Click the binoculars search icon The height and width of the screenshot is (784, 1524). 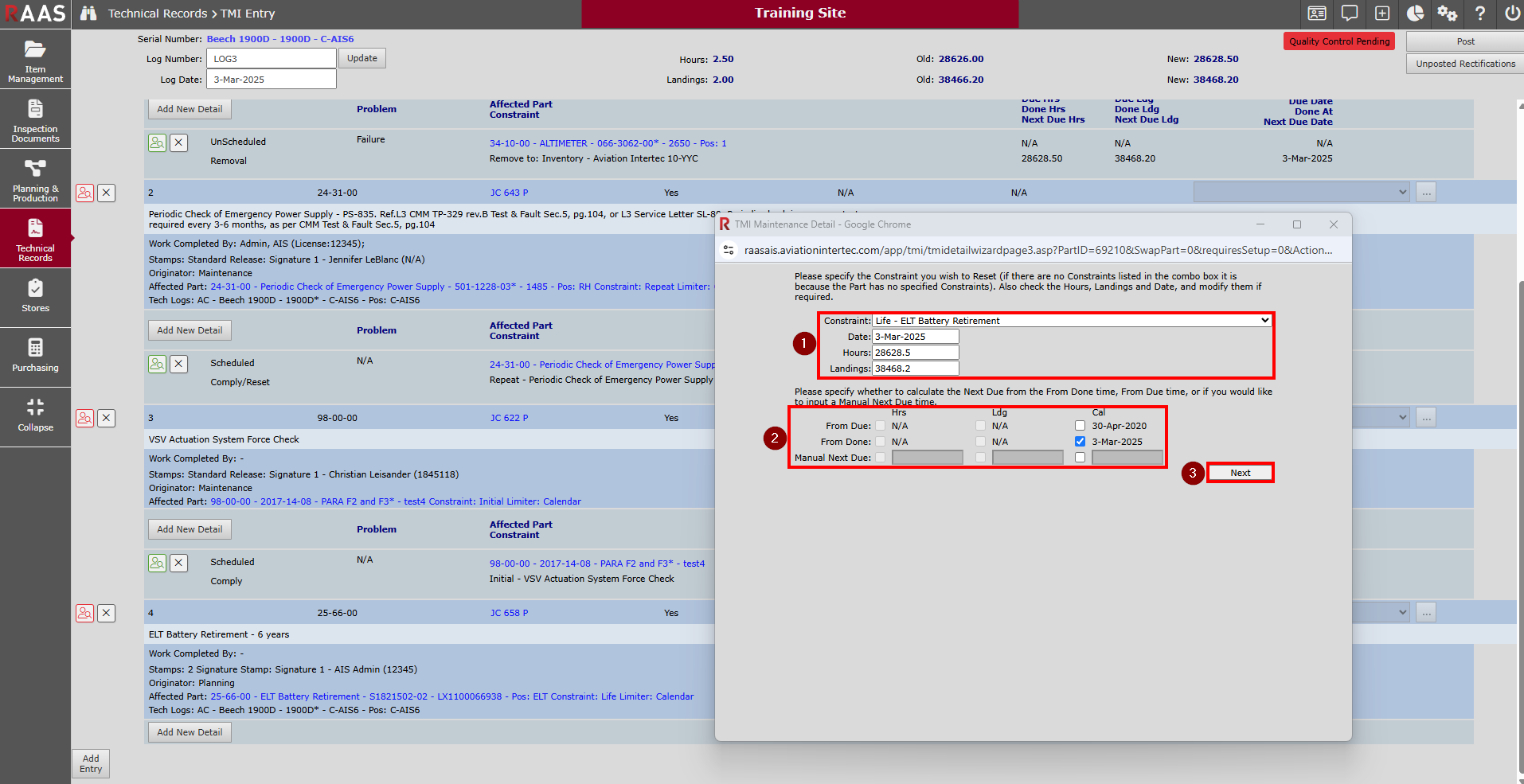click(88, 14)
